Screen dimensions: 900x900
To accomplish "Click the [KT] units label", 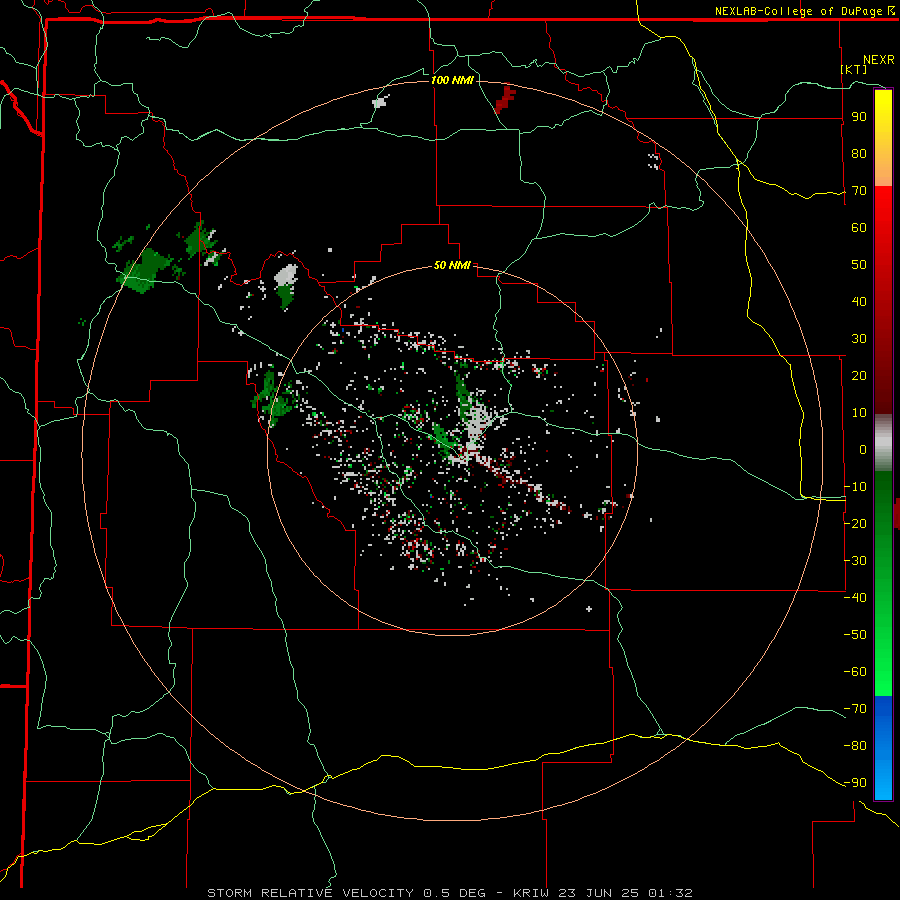I will pos(854,69).
